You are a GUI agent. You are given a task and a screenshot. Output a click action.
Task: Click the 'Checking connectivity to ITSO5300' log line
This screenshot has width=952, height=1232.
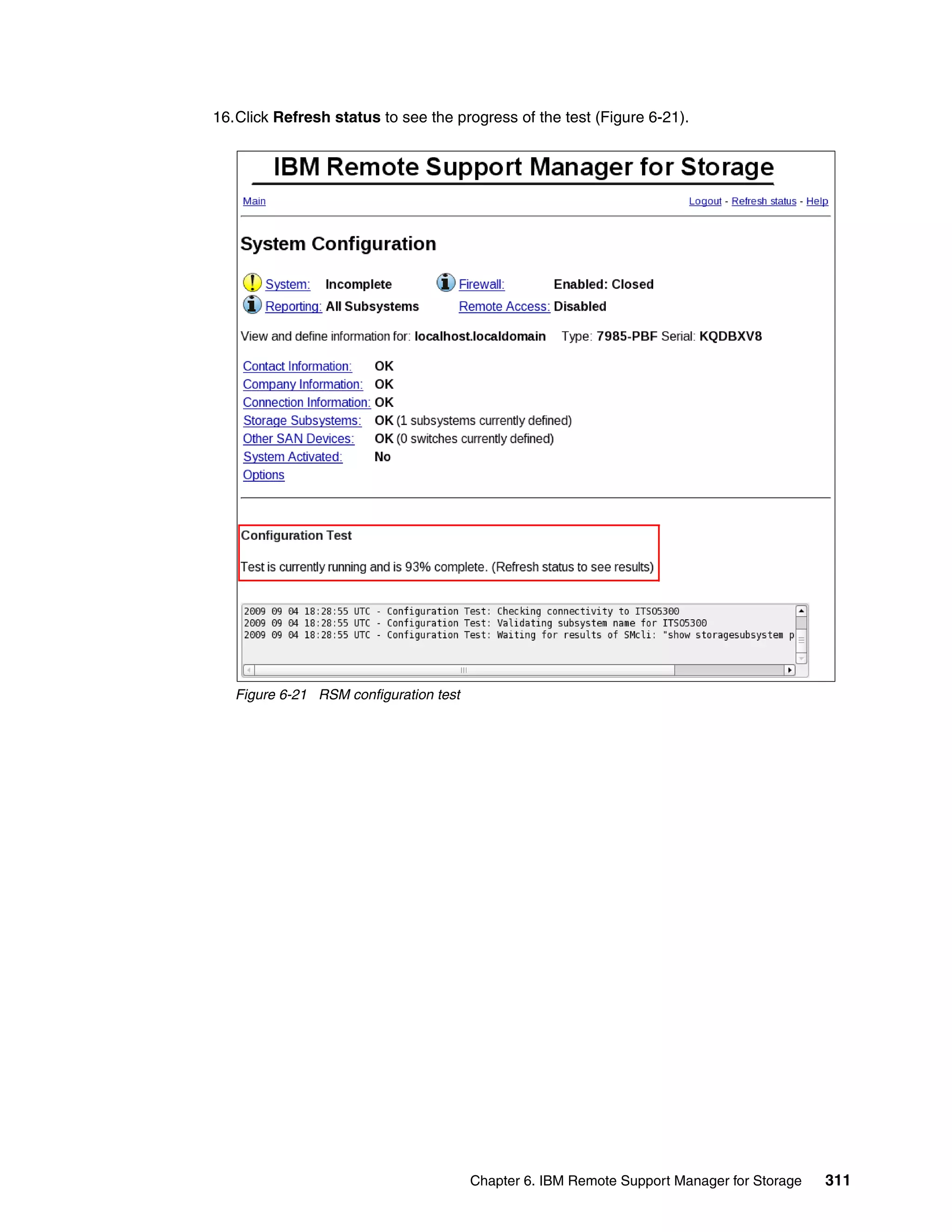(461, 611)
